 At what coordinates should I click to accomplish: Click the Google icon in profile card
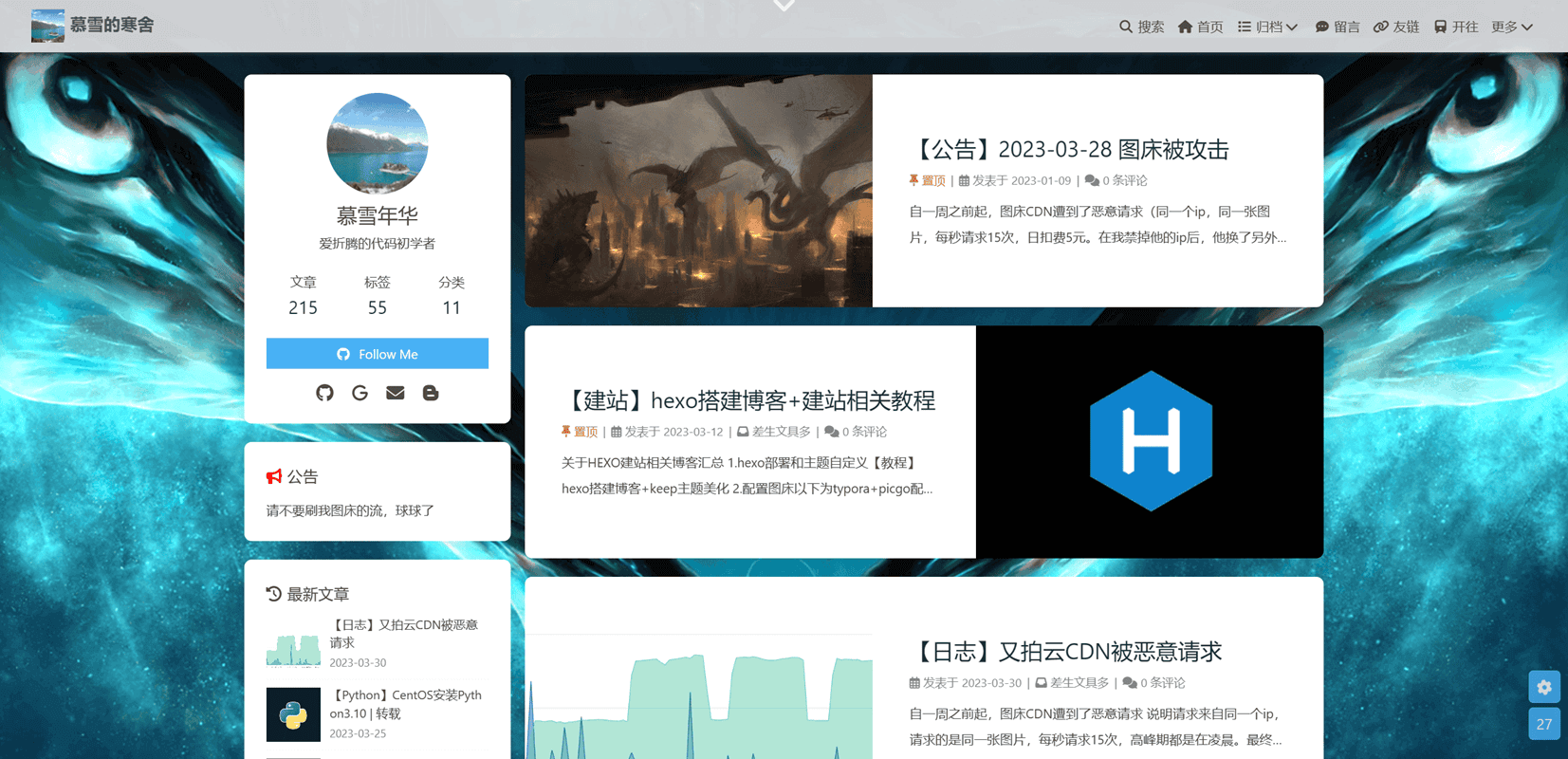(x=360, y=393)
